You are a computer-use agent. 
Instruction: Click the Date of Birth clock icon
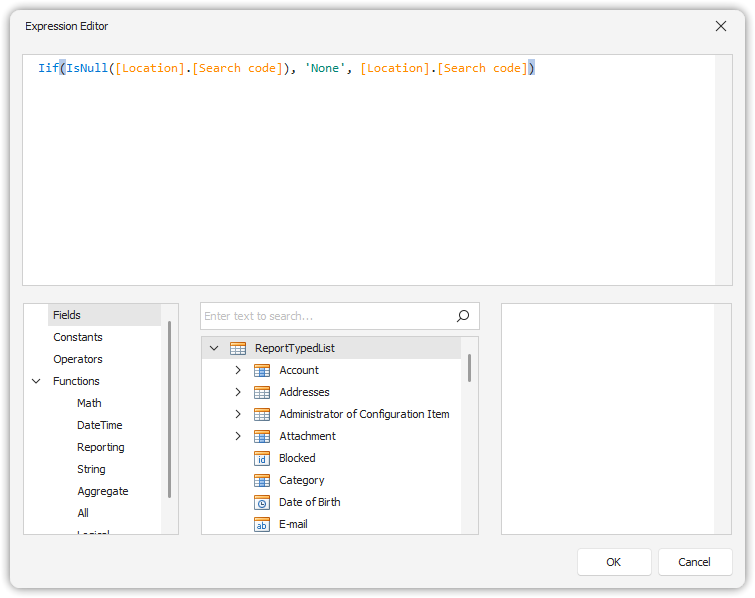tap(262, 502)
